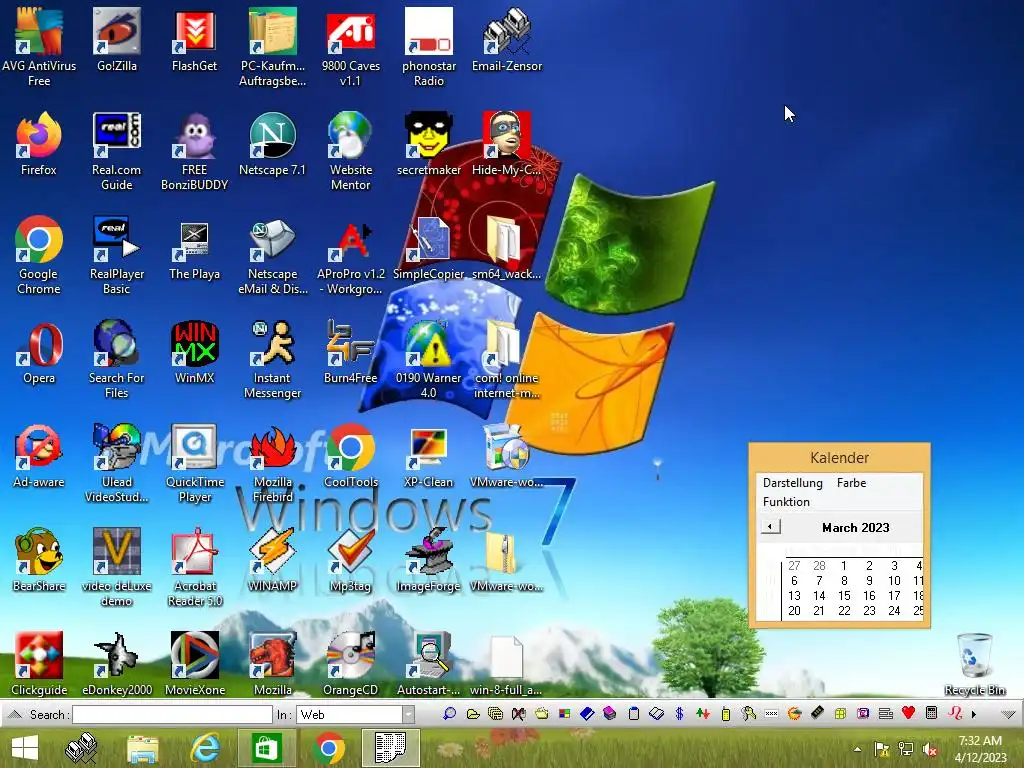The image size is (1024, 768).
Task: Launch Netscape 7.1 from desktop
Action: pyautogui.click(x=272, y=144)
